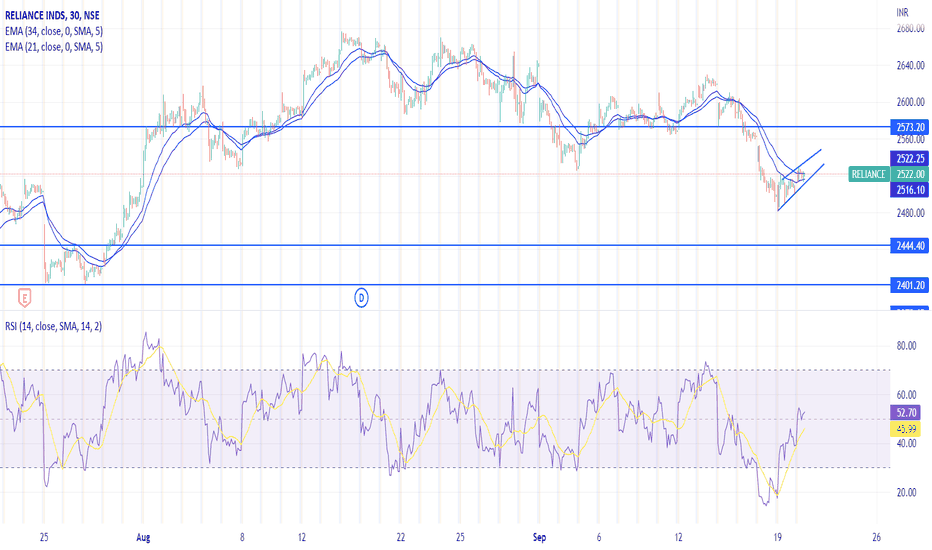Click the 26 date label on time axis
932x550 pixels.
pyautogui.click(x=876, y=538)
